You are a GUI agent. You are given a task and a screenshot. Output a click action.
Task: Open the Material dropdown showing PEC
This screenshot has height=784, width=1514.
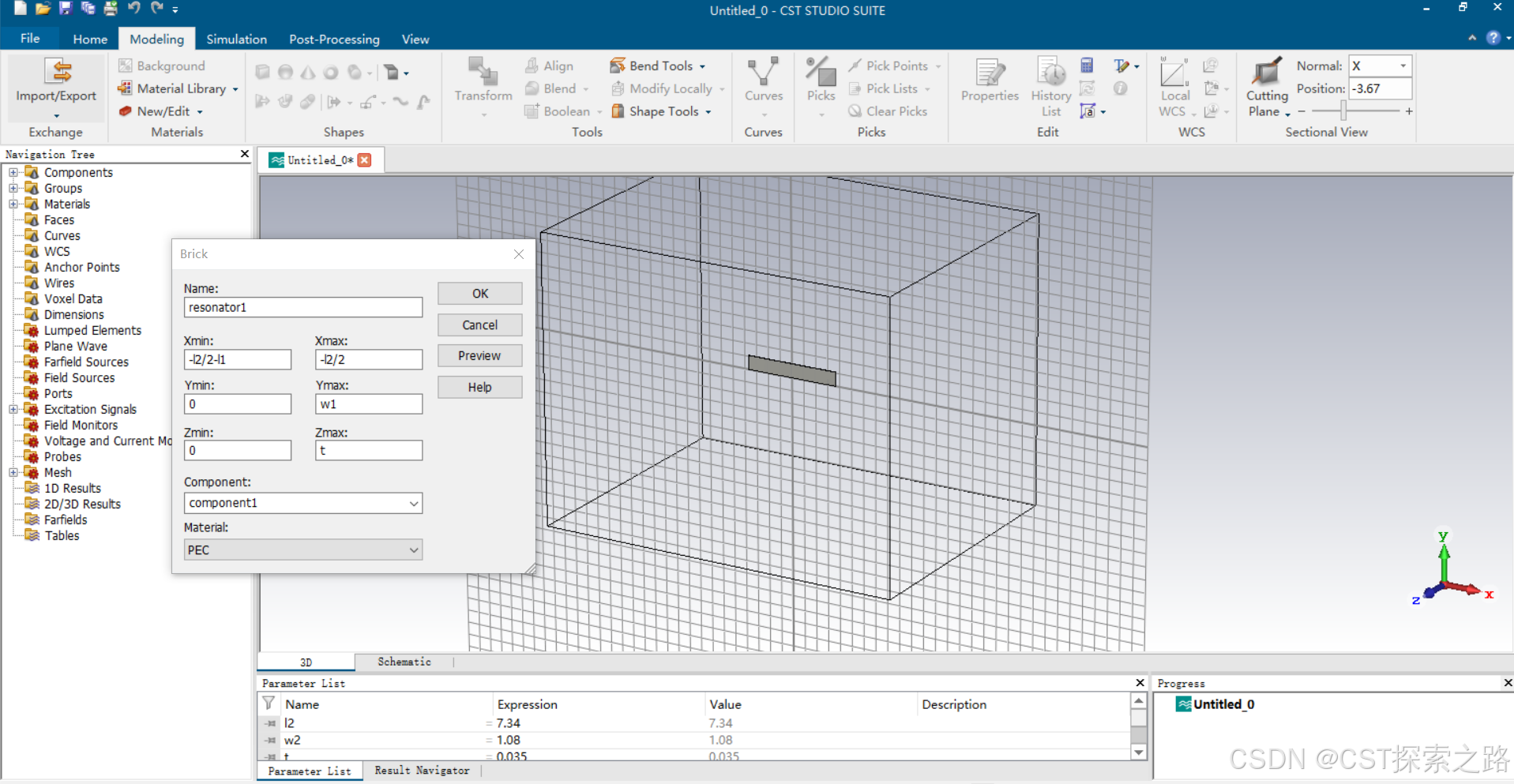413,550
